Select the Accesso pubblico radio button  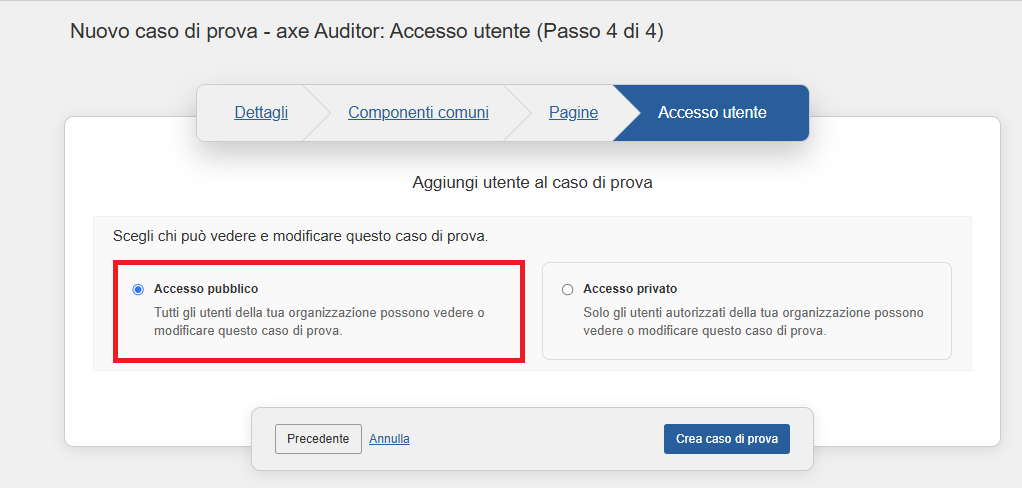[x=138, y=289]
